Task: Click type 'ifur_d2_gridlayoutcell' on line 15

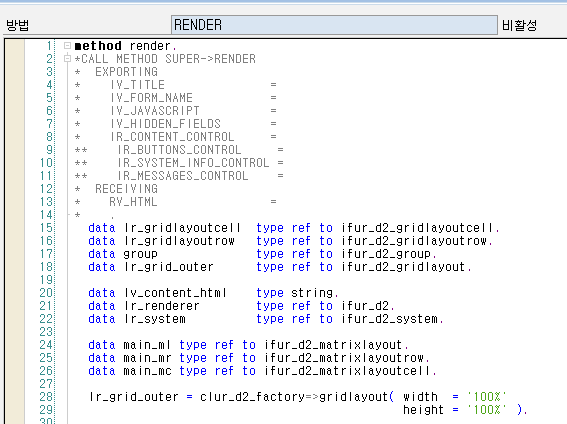Action: click(418, 228)
